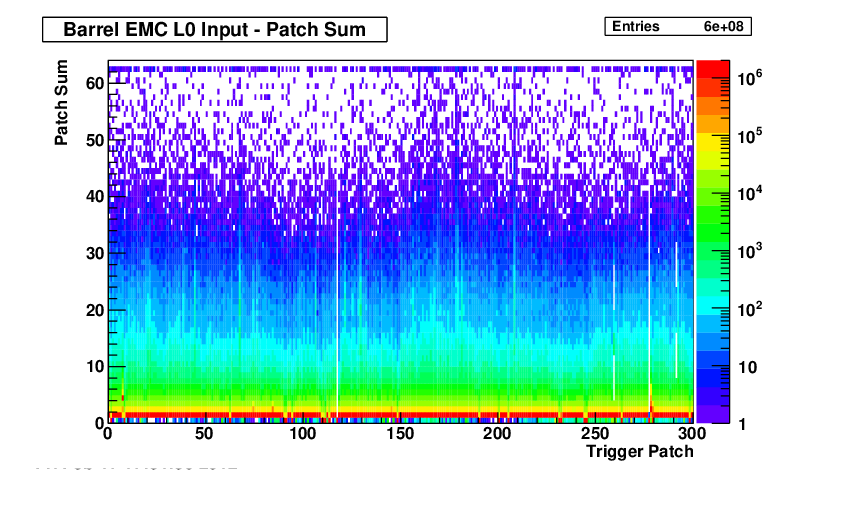Click x-axis label 50
This screenshot has height=517, width=850.
[x=204, y=434]
